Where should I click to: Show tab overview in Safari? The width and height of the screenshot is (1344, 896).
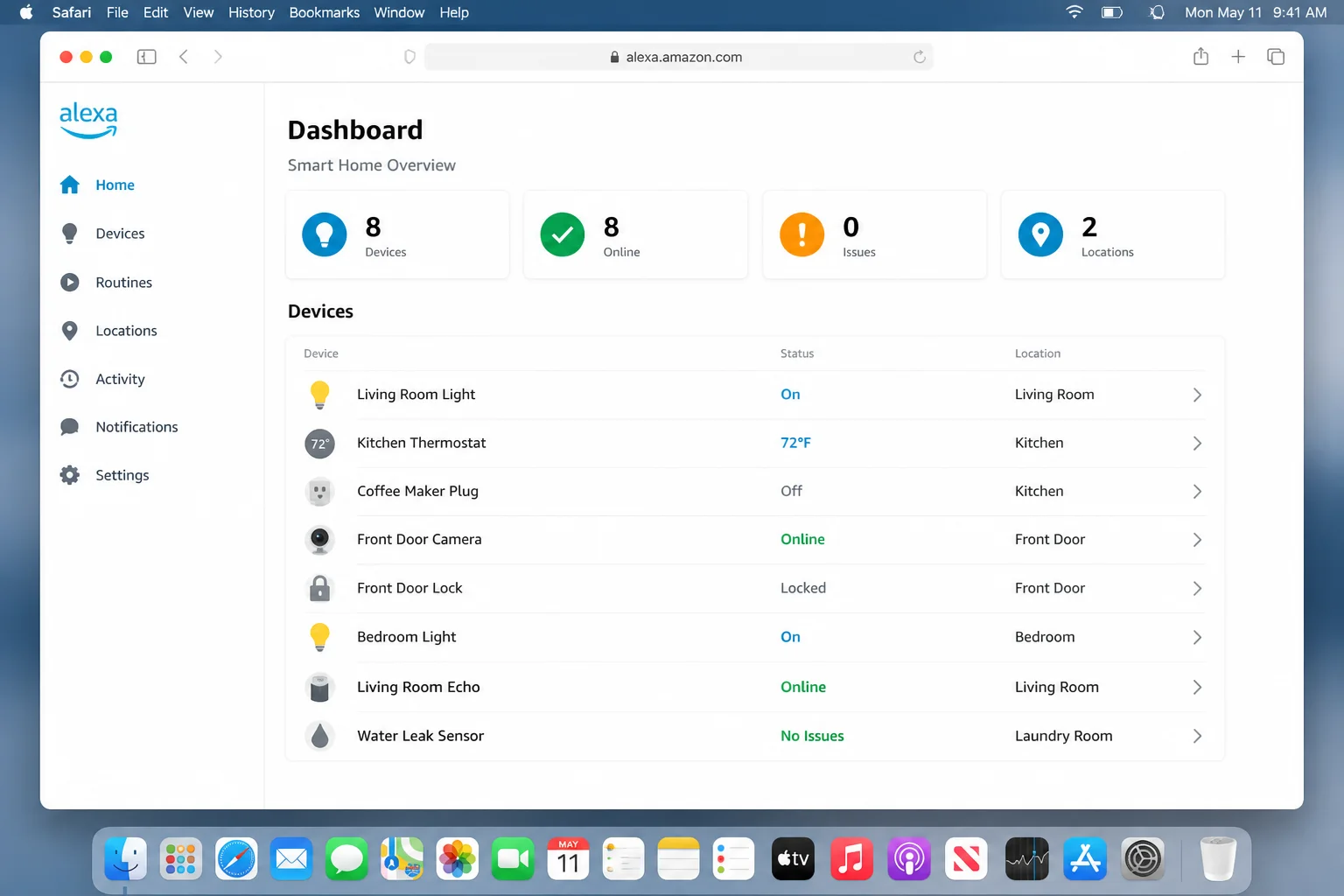(x=1276, y=57)
